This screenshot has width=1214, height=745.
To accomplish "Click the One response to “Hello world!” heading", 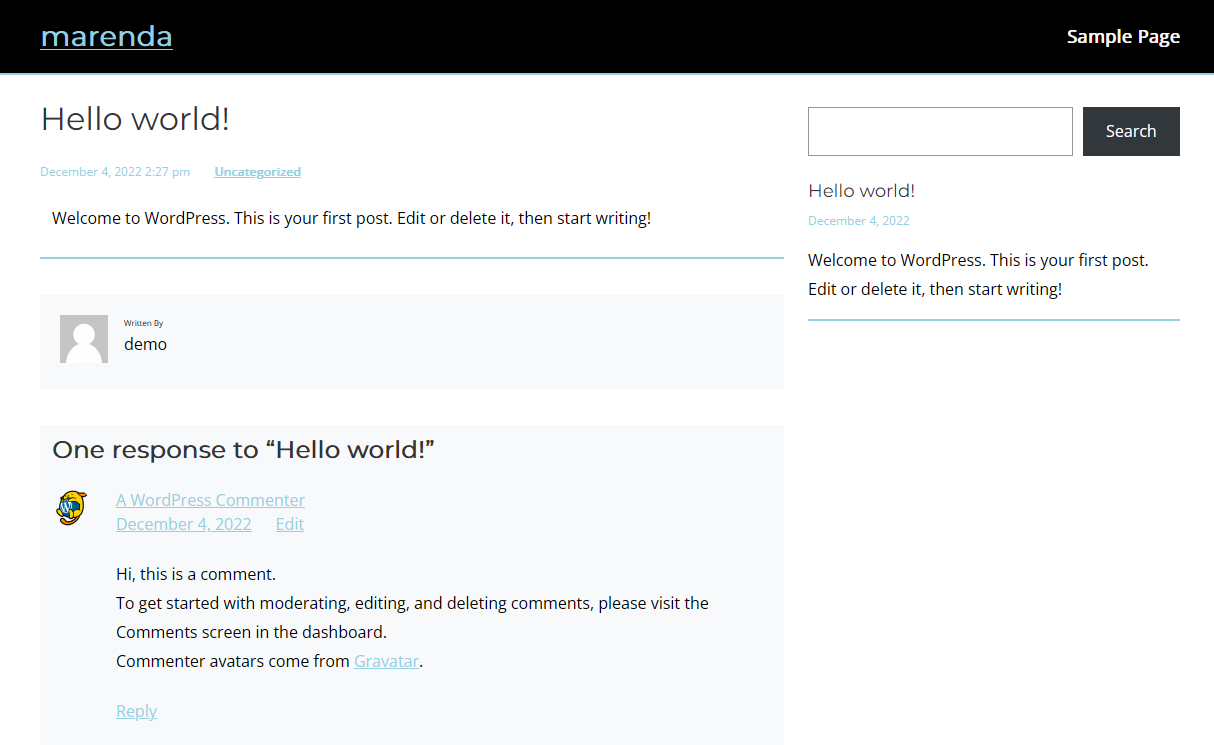I will tap(243, 450).
